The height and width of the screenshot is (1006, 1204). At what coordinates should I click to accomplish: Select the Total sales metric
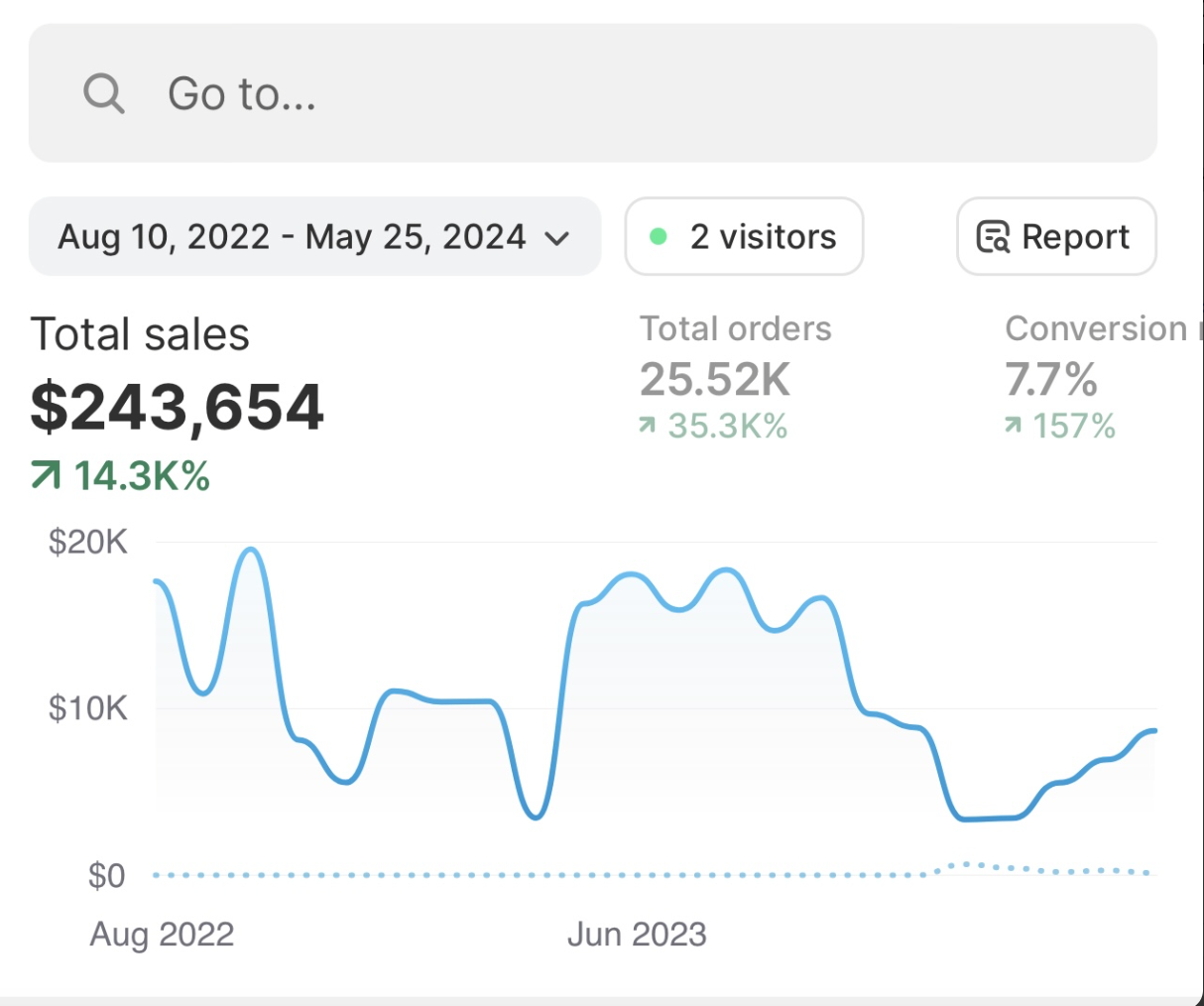point(140,334)
